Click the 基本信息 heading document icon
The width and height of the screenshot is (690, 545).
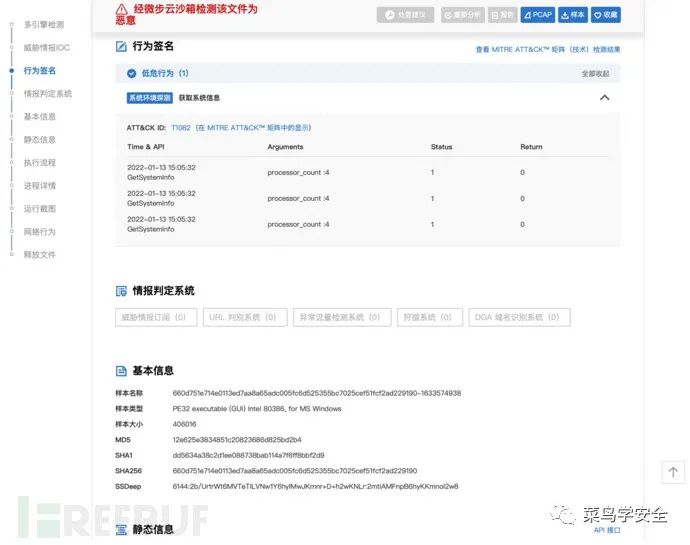[121, 371]
